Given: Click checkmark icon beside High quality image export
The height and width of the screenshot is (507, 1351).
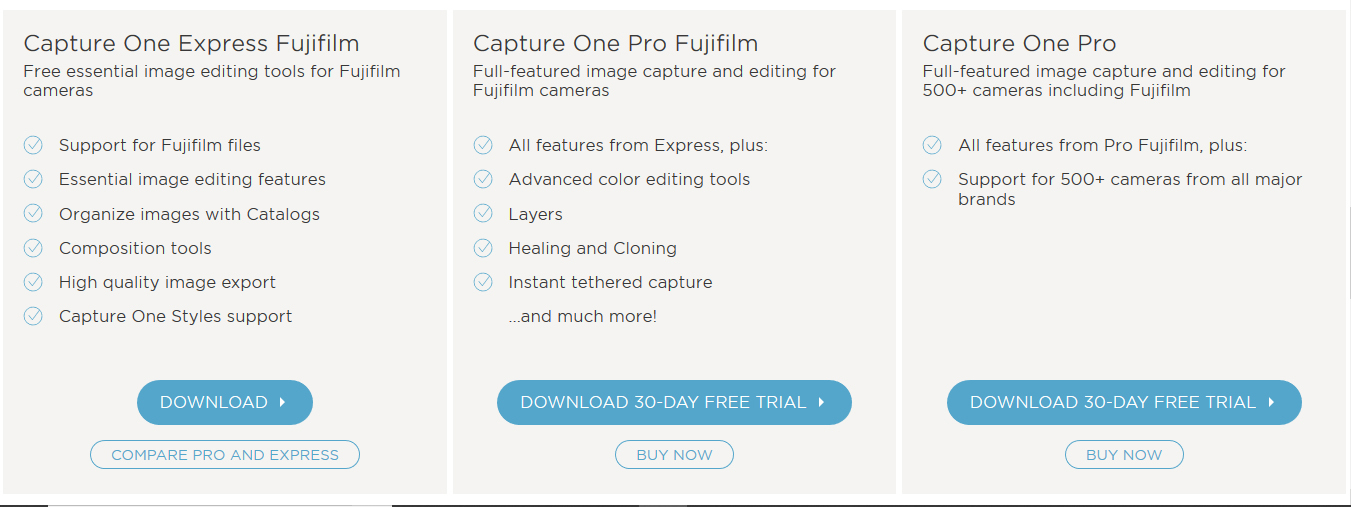Looking at the screenshot, I should coord(33,282).
